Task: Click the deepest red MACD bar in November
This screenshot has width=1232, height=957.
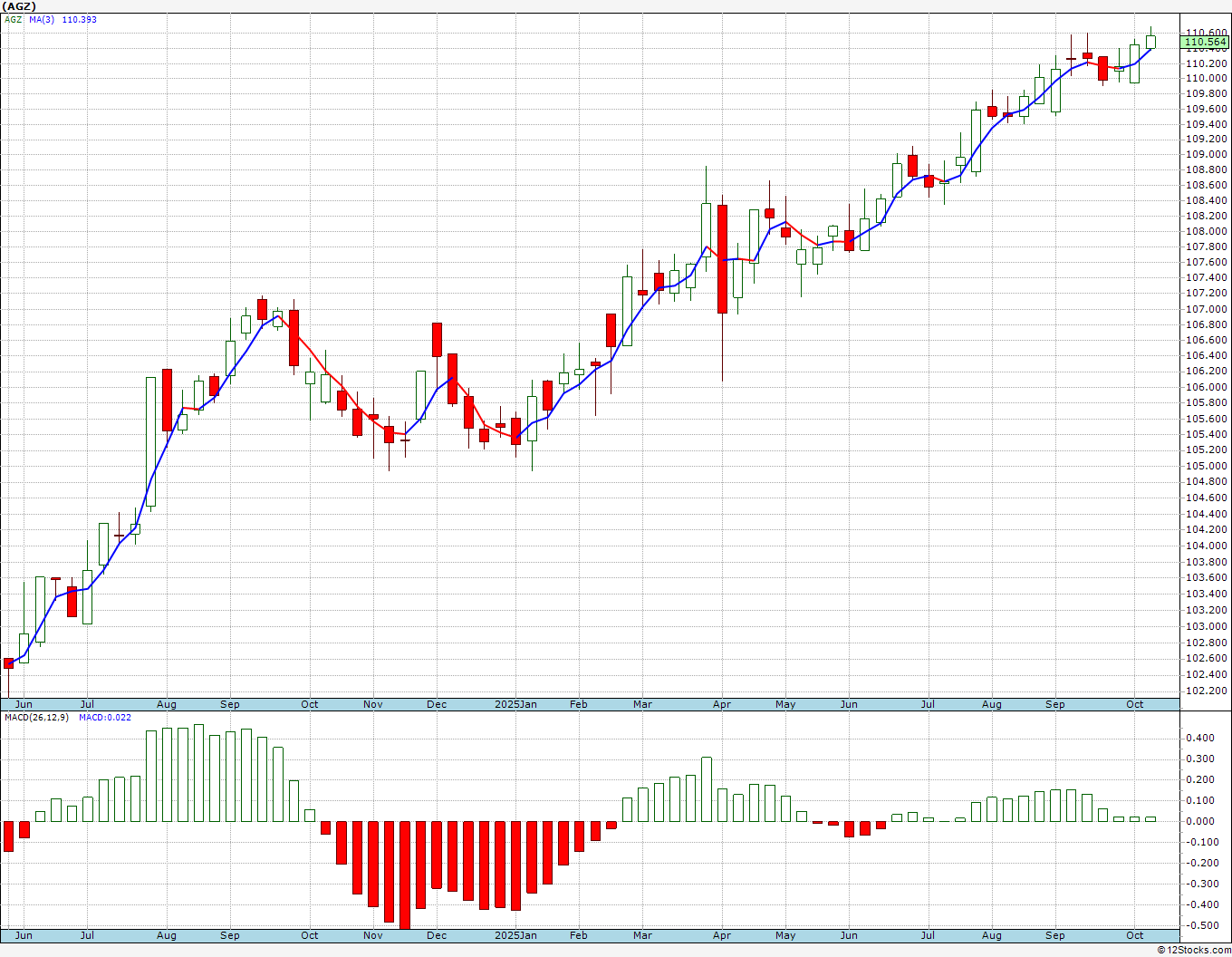Action: (x=405, y=875)
